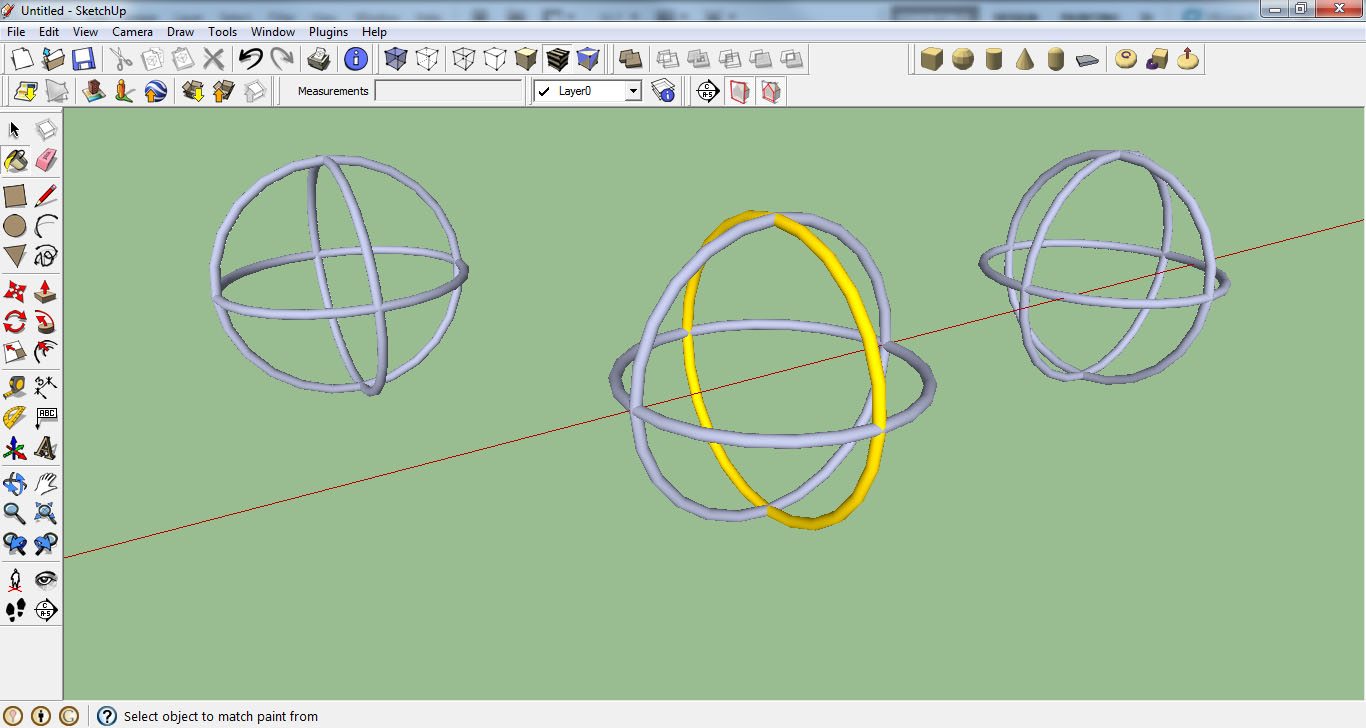This screenshot has height=728, width=1366.
Task: Choose the Make Component tool
Action: (x=46, y=130)
